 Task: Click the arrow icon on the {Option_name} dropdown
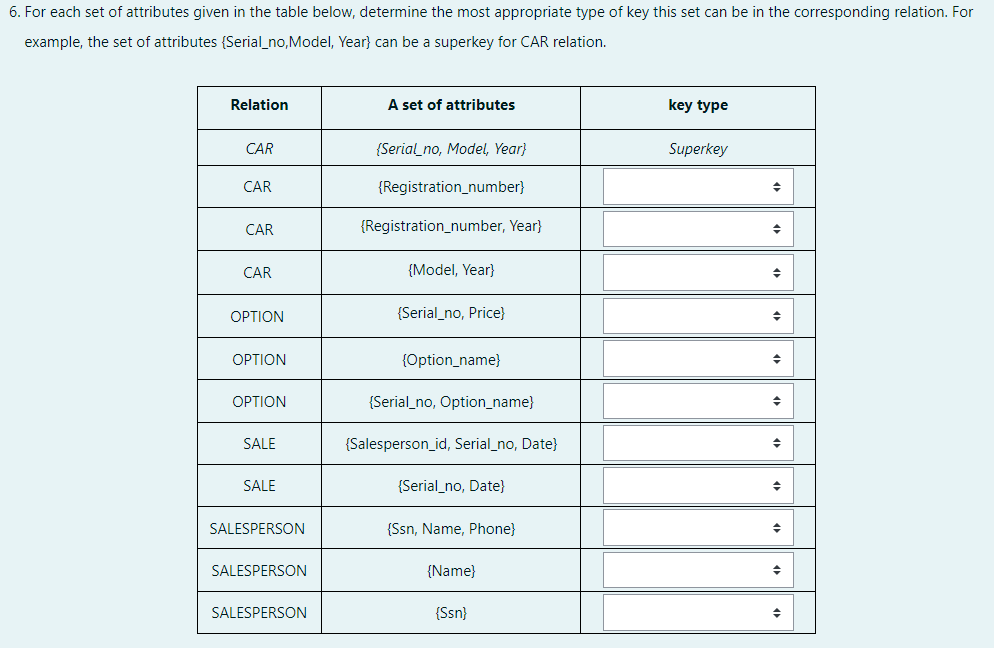778,358
